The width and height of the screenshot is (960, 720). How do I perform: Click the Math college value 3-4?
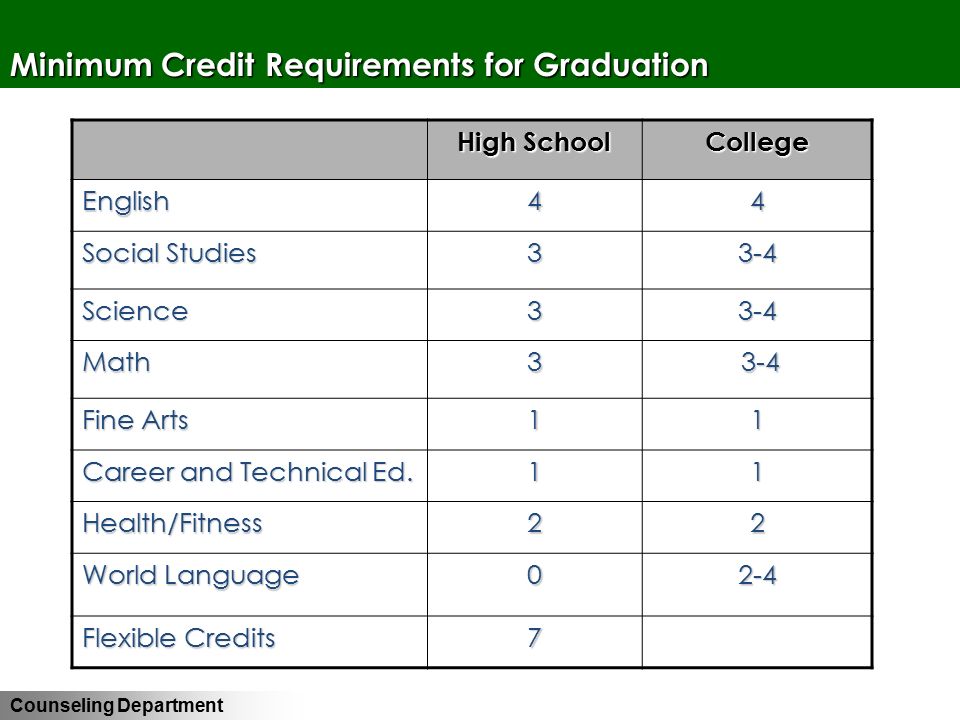[x=760, y=362]
